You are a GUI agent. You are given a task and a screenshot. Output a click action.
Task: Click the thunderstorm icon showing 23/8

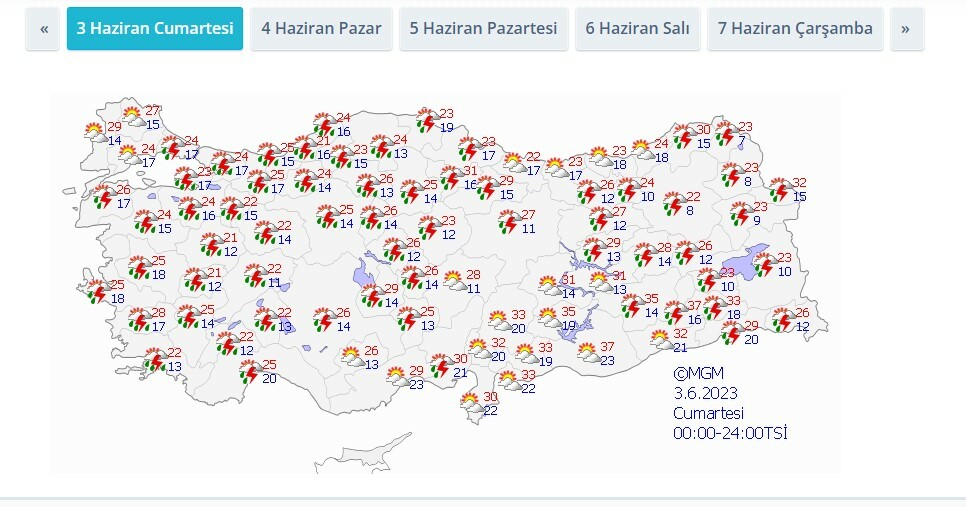[x=732, y=174]
